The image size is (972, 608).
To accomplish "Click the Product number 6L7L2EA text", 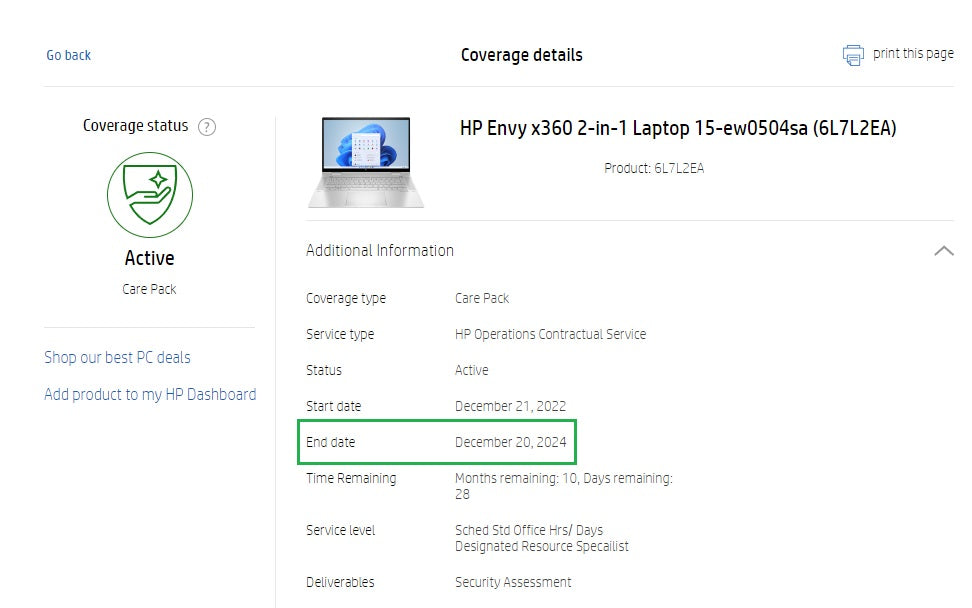I will coord(654,168).
